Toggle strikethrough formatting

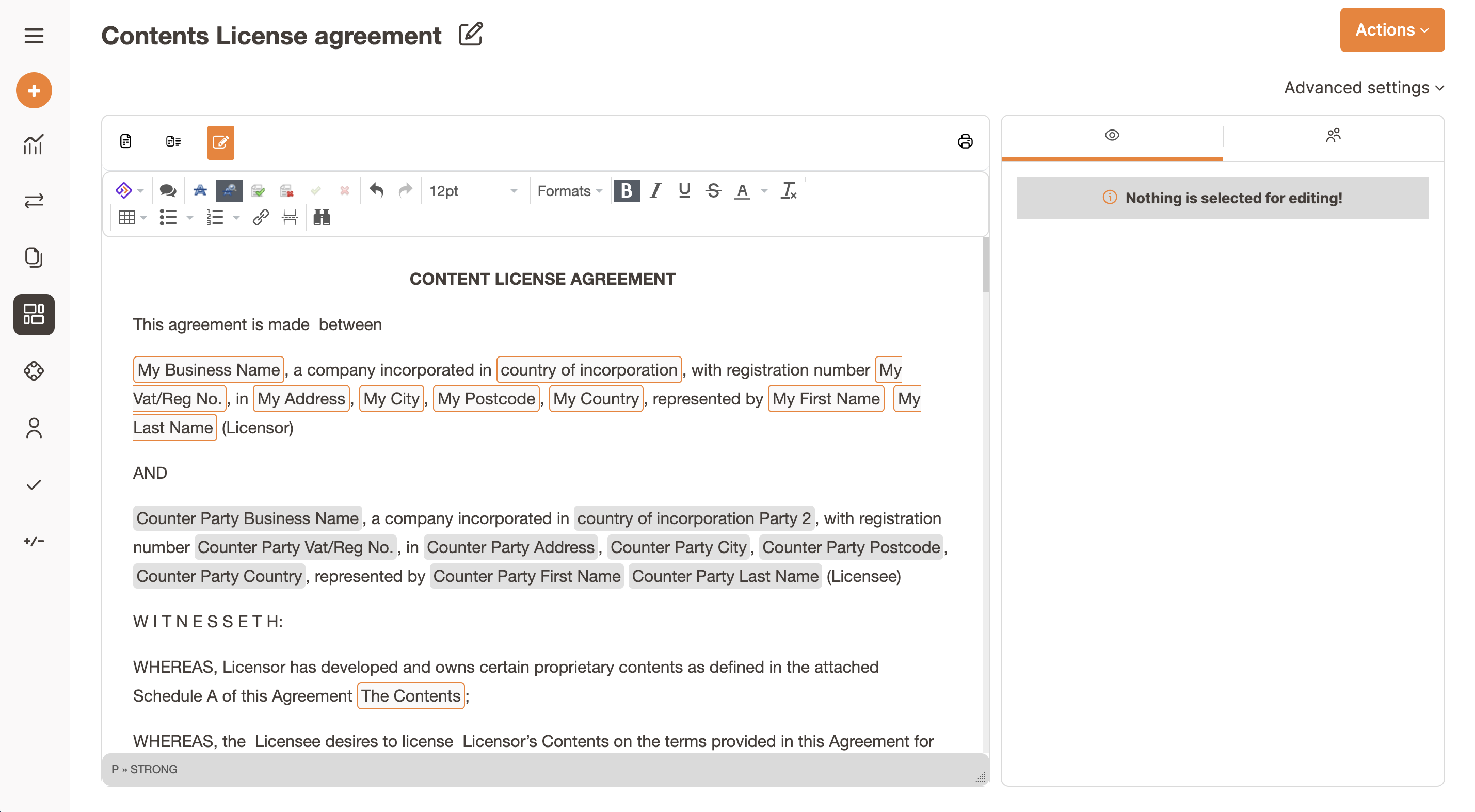point(713,190)
